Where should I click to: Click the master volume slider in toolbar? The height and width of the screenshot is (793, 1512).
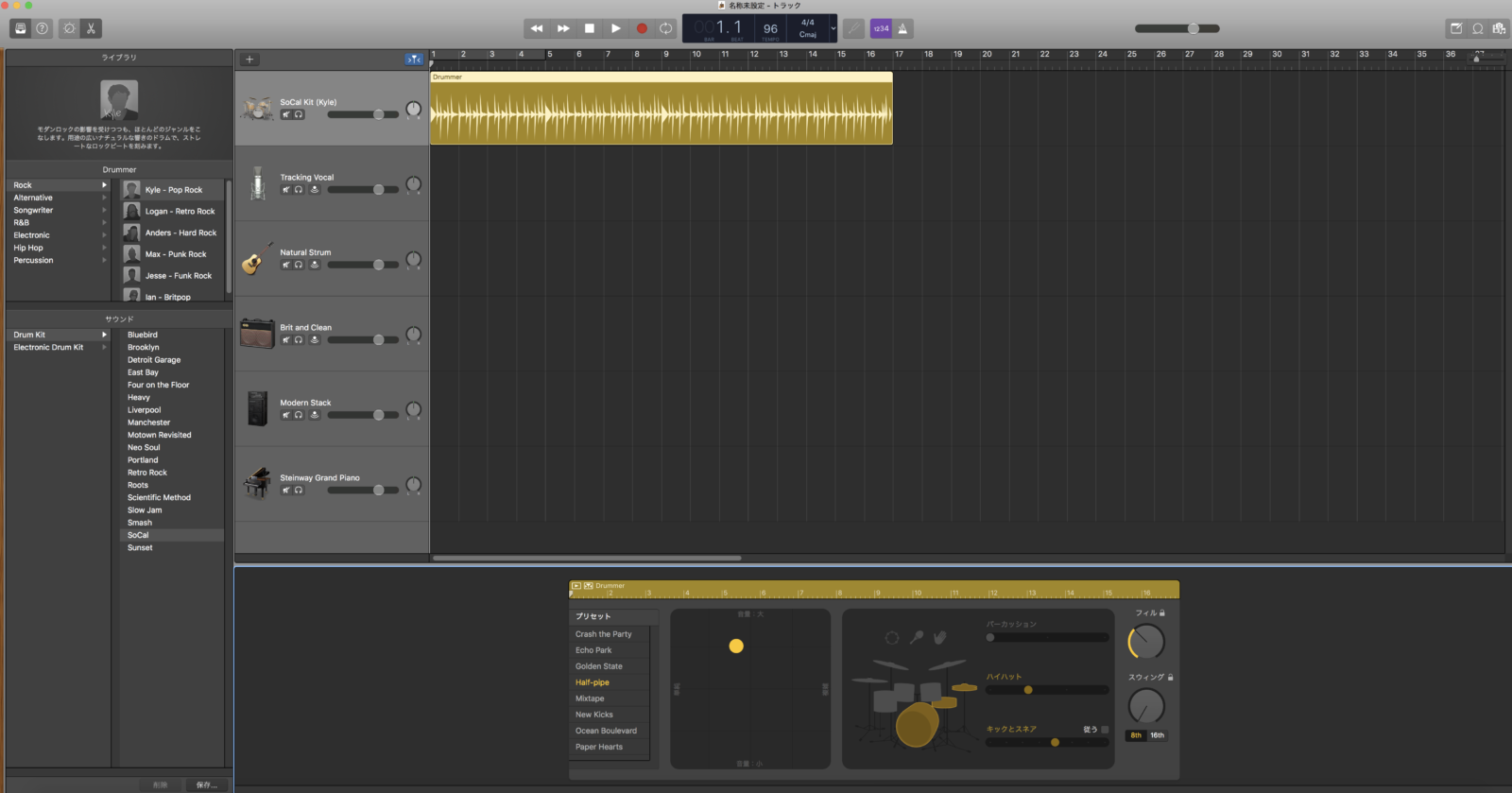click(1177, 28)
